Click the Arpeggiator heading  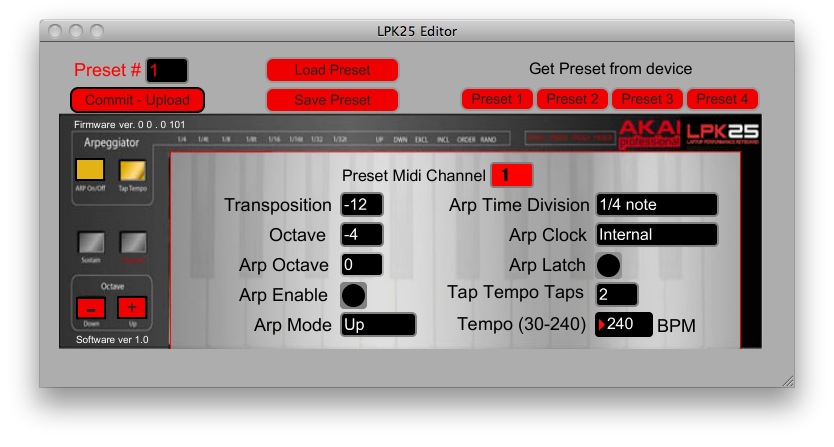111,143
